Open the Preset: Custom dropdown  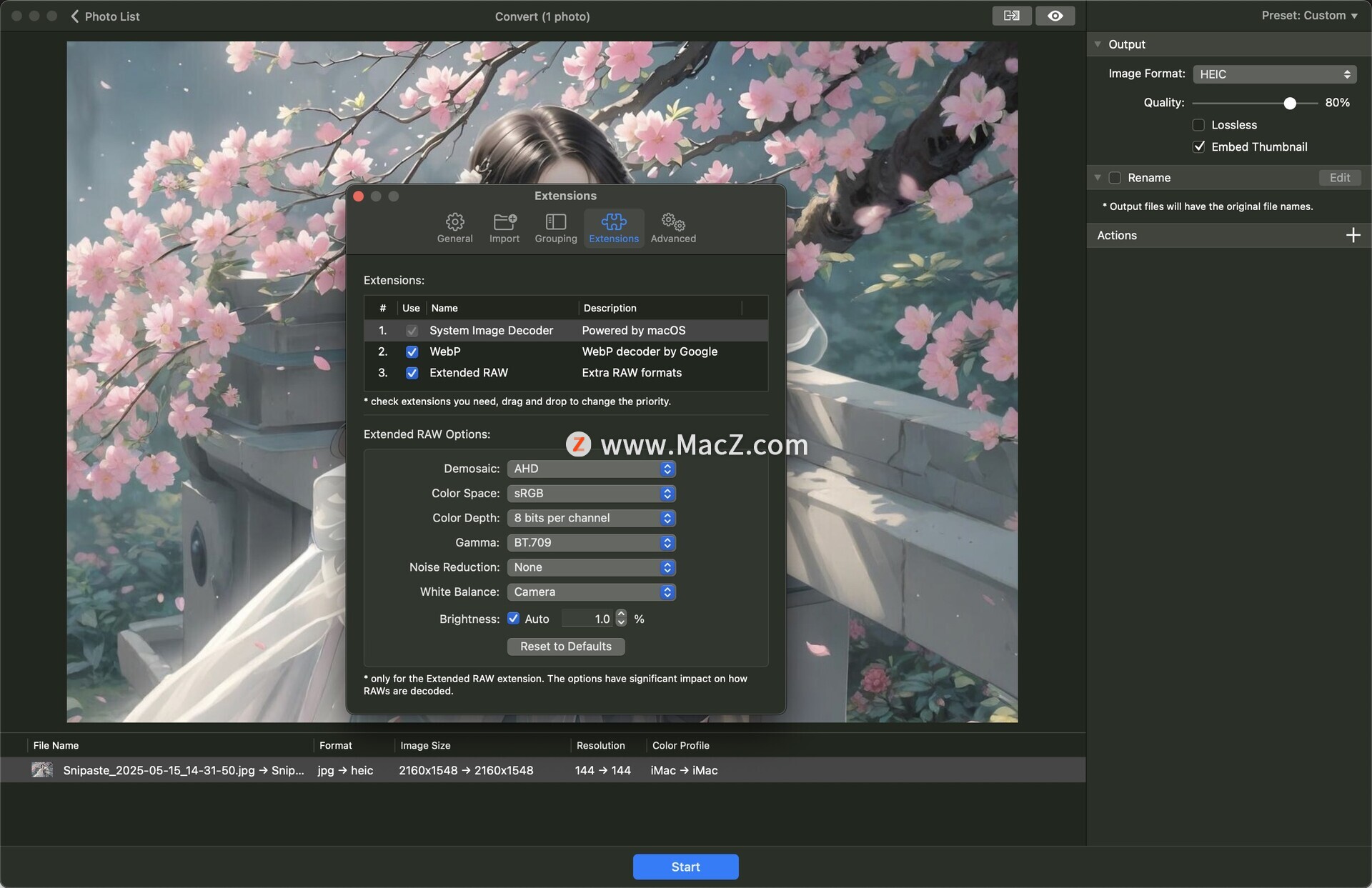[1309, 15]
